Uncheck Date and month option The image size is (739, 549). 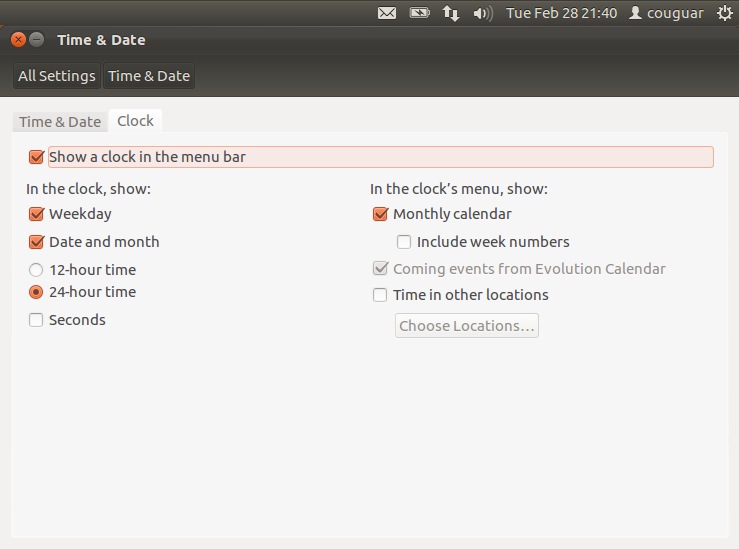tap(37, 242)
